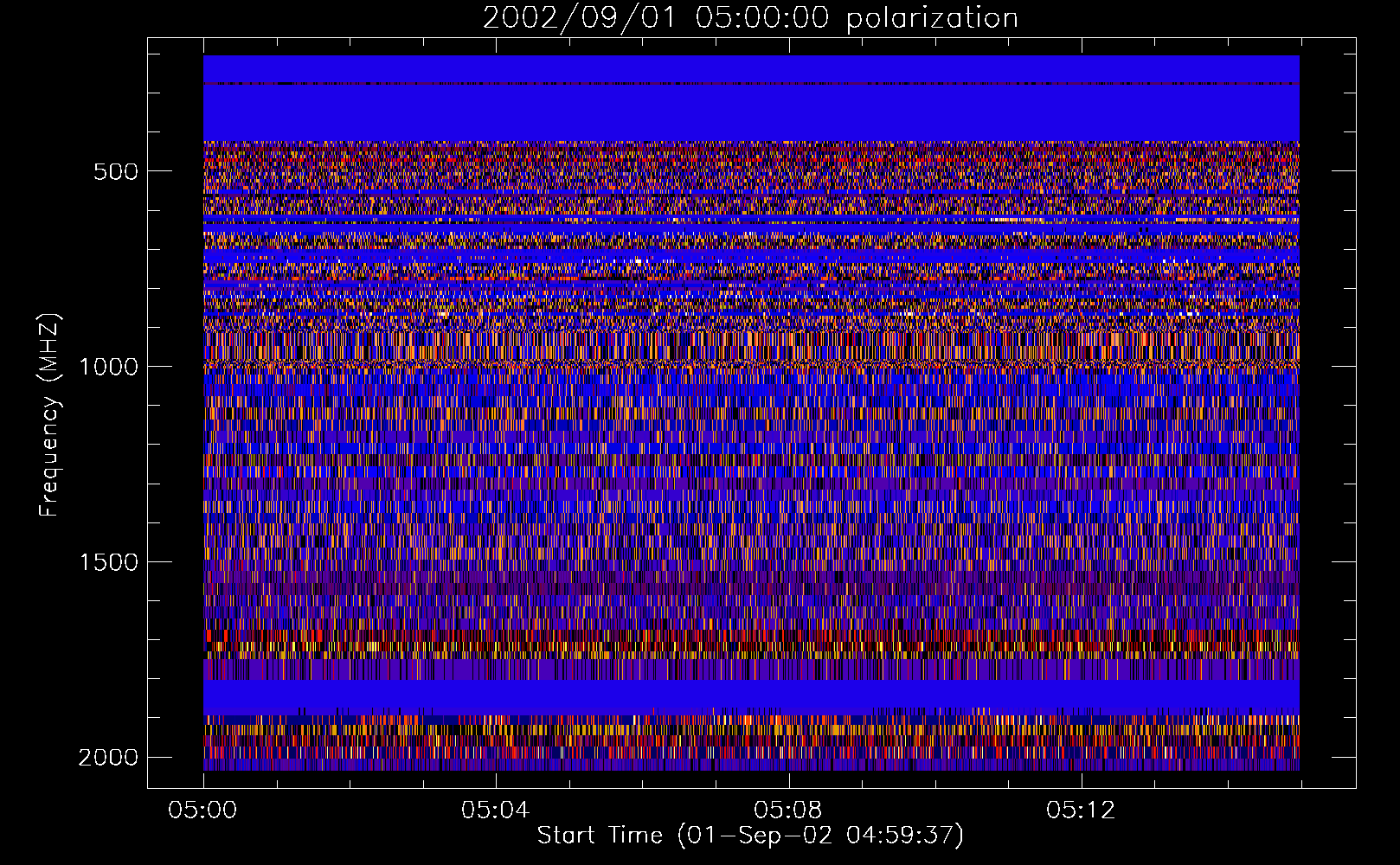This screenshot has width=1400, height=865.
Task: Click the solid blue band above 500 MHz
Action: pyautogui.click(x=751, y=99)
